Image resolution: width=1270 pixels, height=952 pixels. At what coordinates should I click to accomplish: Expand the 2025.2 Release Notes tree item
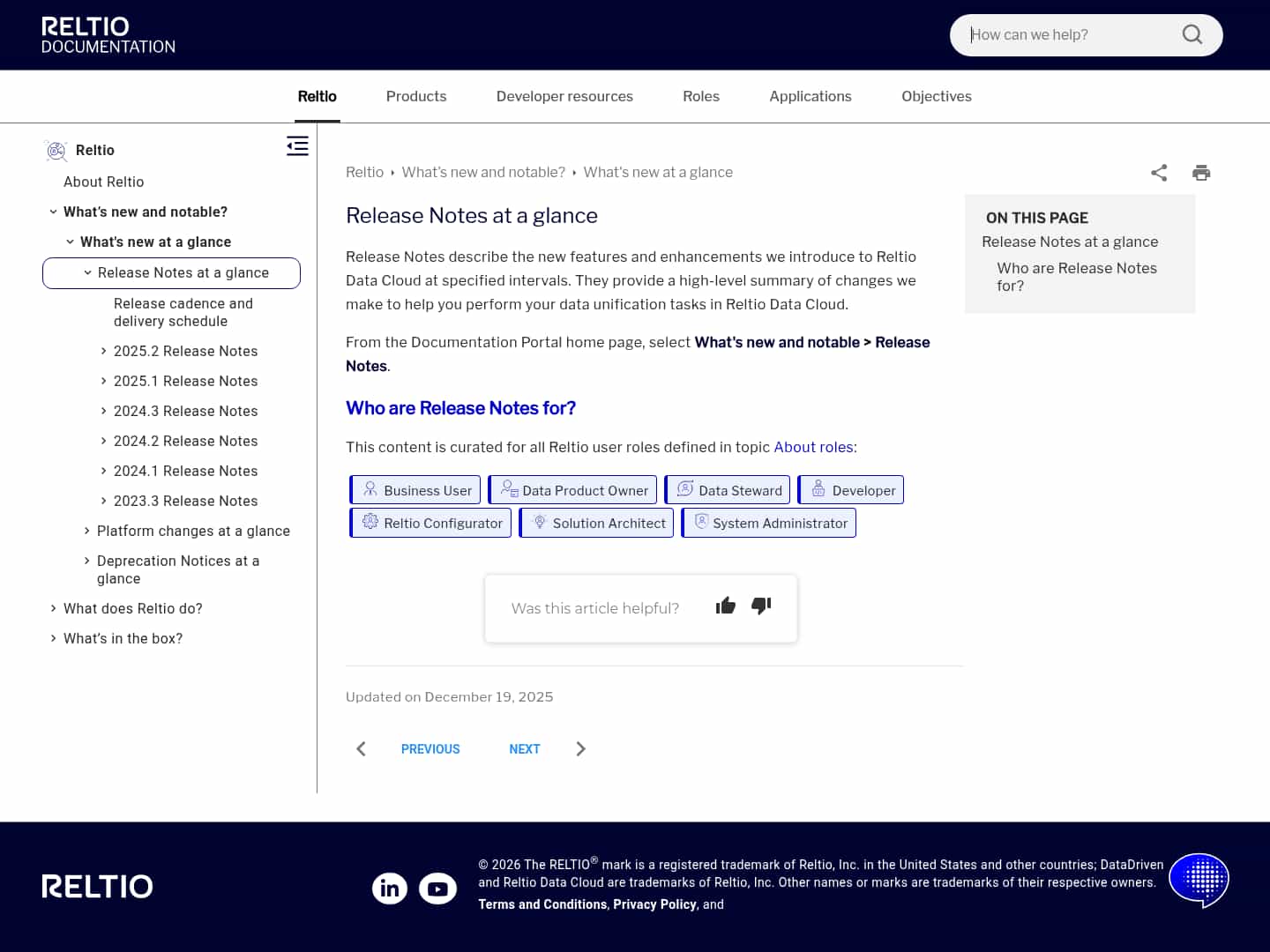(x=103, y=351)
